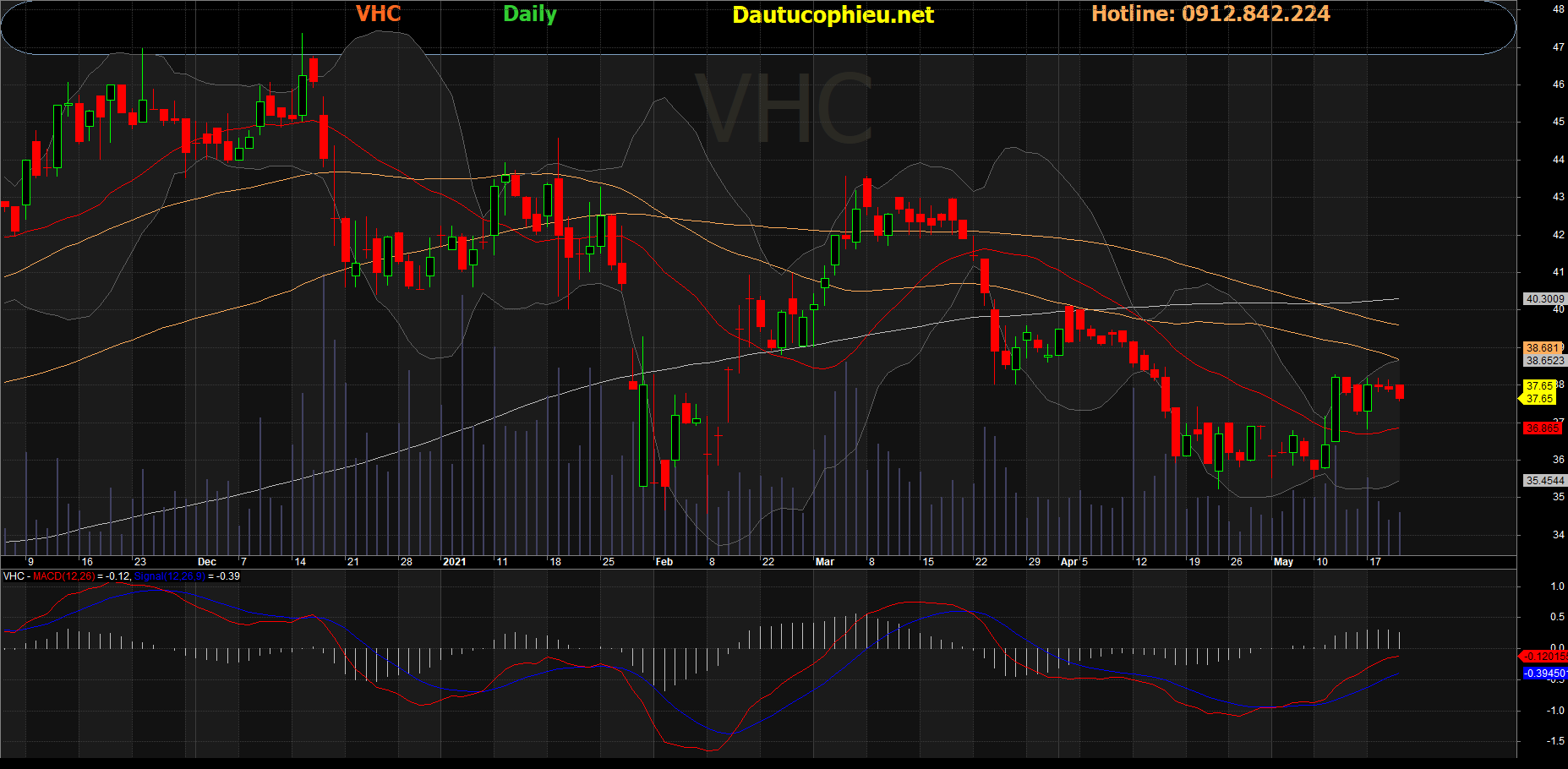Click the gray 35.4544 price tag

click(1544, 480)
